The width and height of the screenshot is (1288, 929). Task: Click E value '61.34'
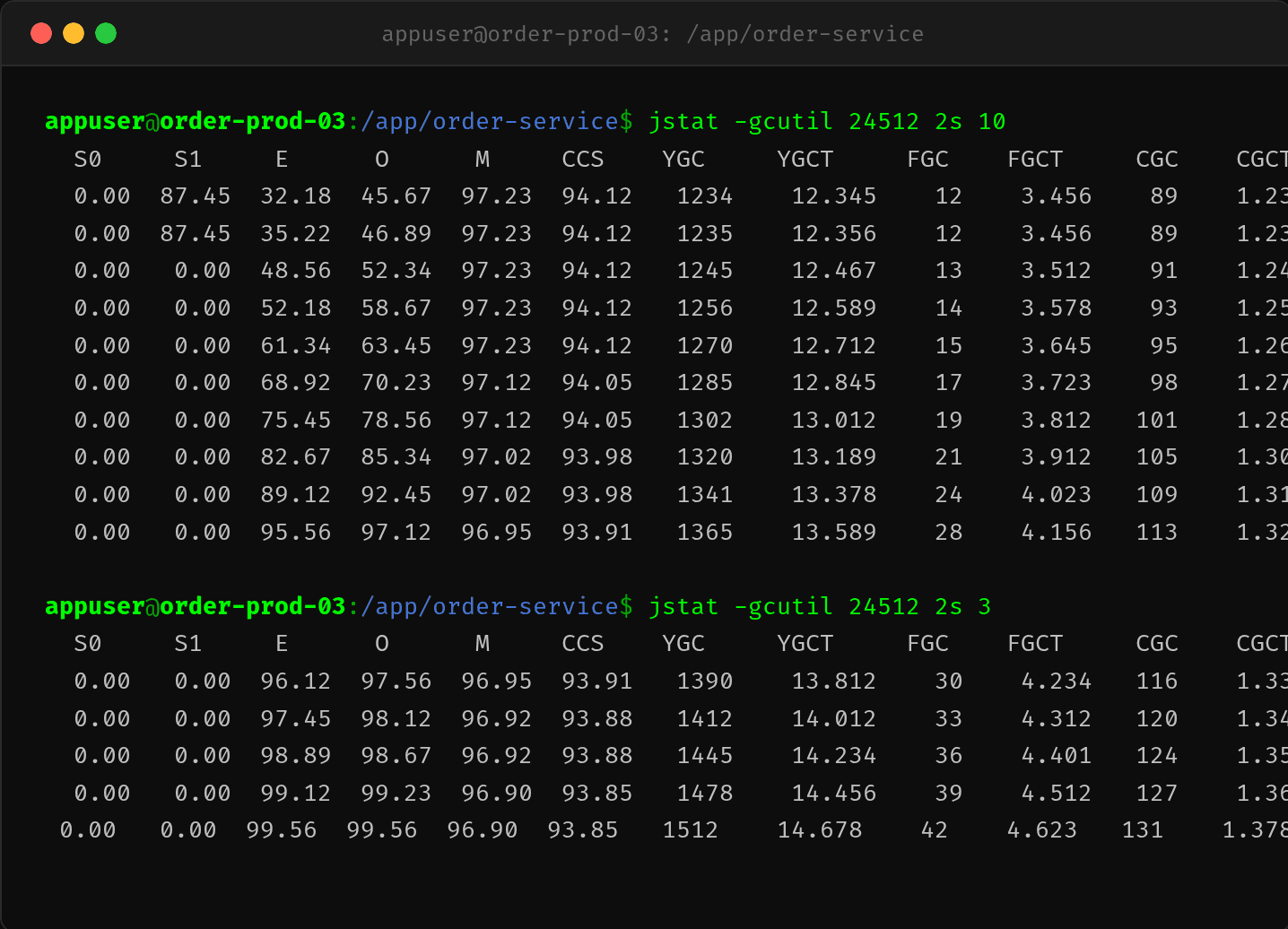coord(296,345)
